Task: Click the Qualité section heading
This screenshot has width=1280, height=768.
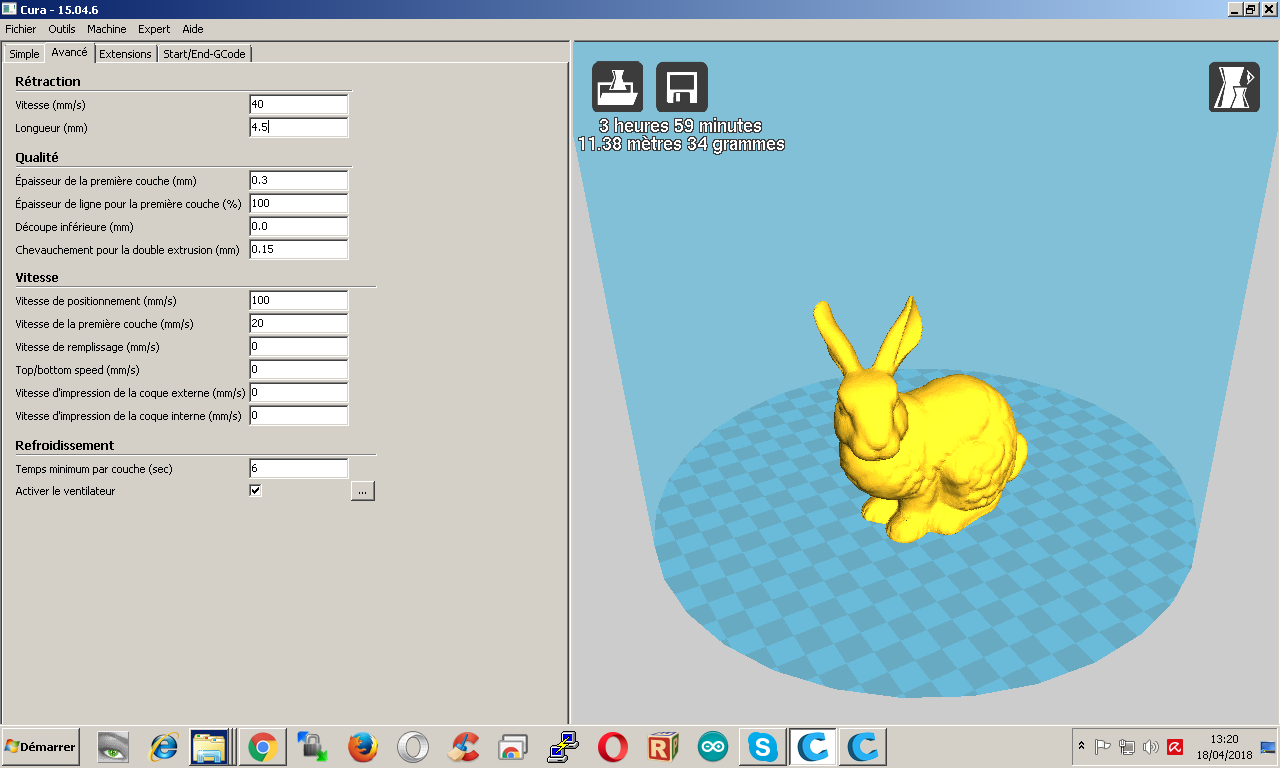Action: tap(37, 157)
